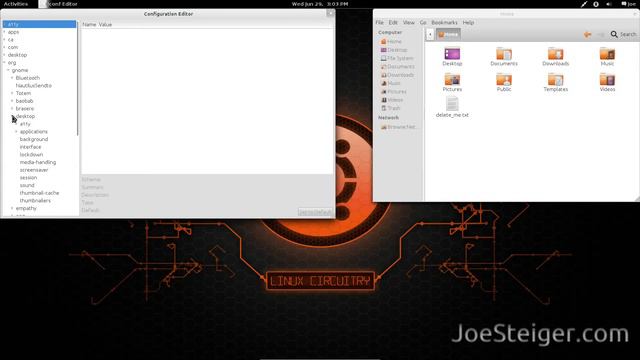Open Trash in file manager sidebar
This screenshot has height=360, width=640.
tap(391, 108)
